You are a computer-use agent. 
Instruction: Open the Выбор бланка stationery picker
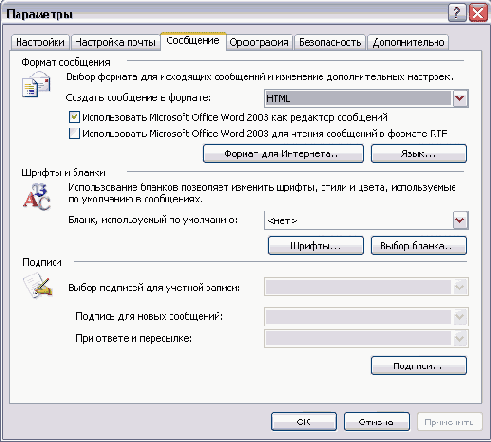click(419, 246)
